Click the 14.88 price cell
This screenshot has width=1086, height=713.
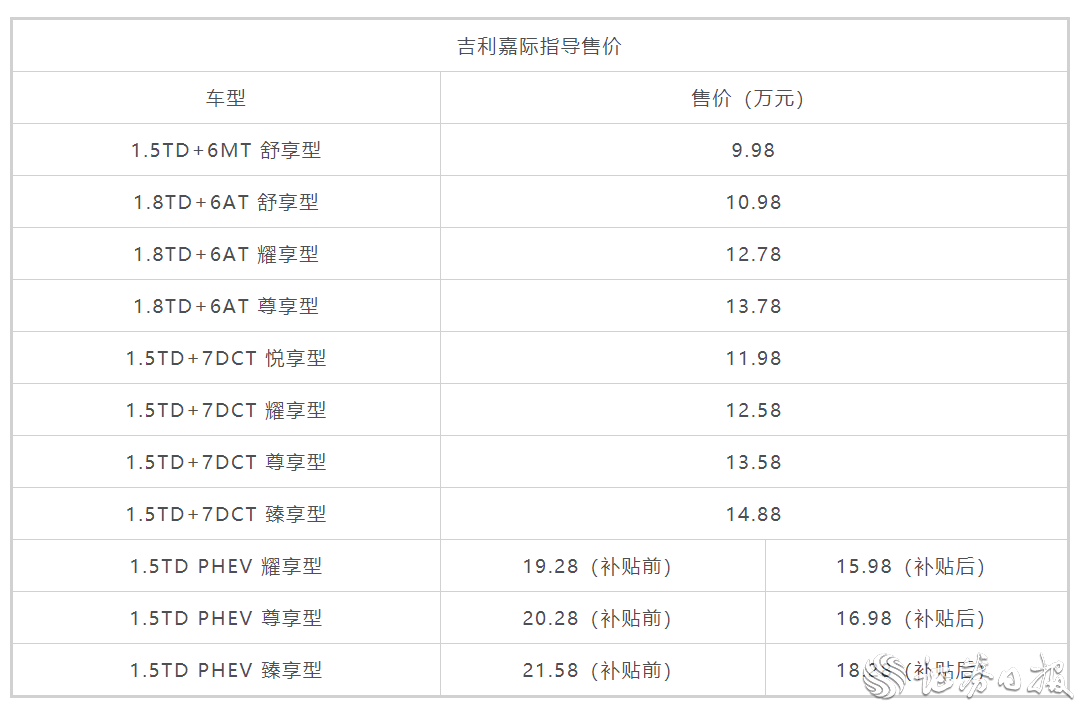click(753, 514)
